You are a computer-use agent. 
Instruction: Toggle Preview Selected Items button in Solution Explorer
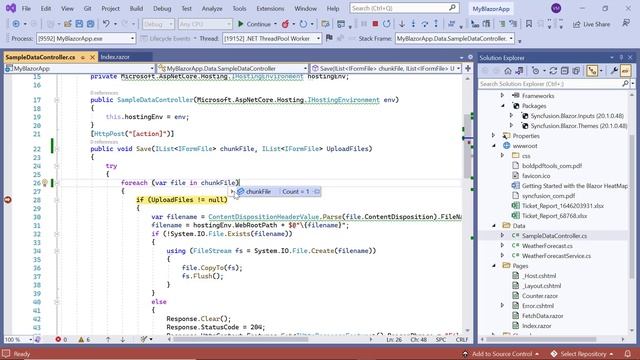point(625,71)
